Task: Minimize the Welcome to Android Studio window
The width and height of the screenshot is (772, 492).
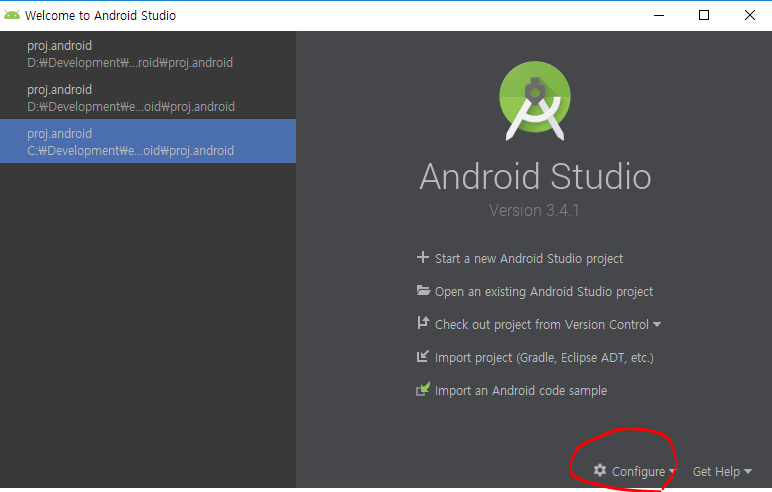Action: pyautogui.click(x=659, y=15)
